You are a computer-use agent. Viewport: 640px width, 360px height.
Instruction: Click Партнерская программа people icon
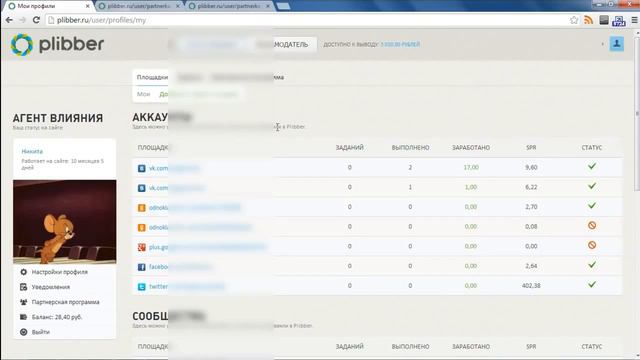pyautogui.click(x=24, y=302)
